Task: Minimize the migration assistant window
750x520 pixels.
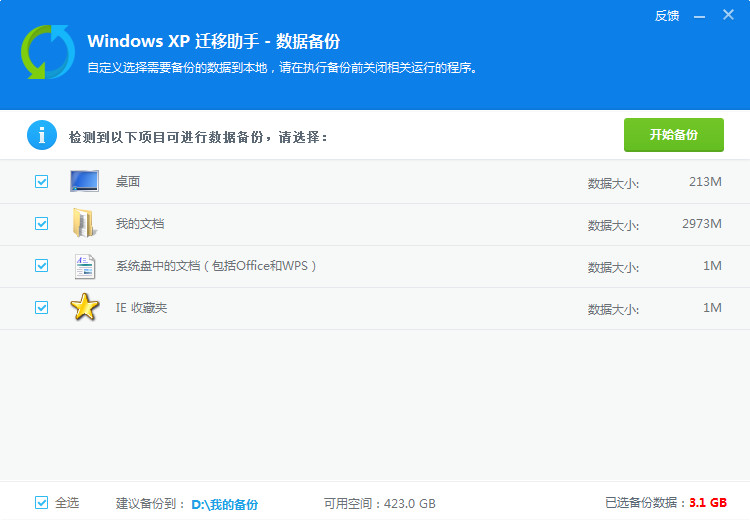Action: point(699,17)
